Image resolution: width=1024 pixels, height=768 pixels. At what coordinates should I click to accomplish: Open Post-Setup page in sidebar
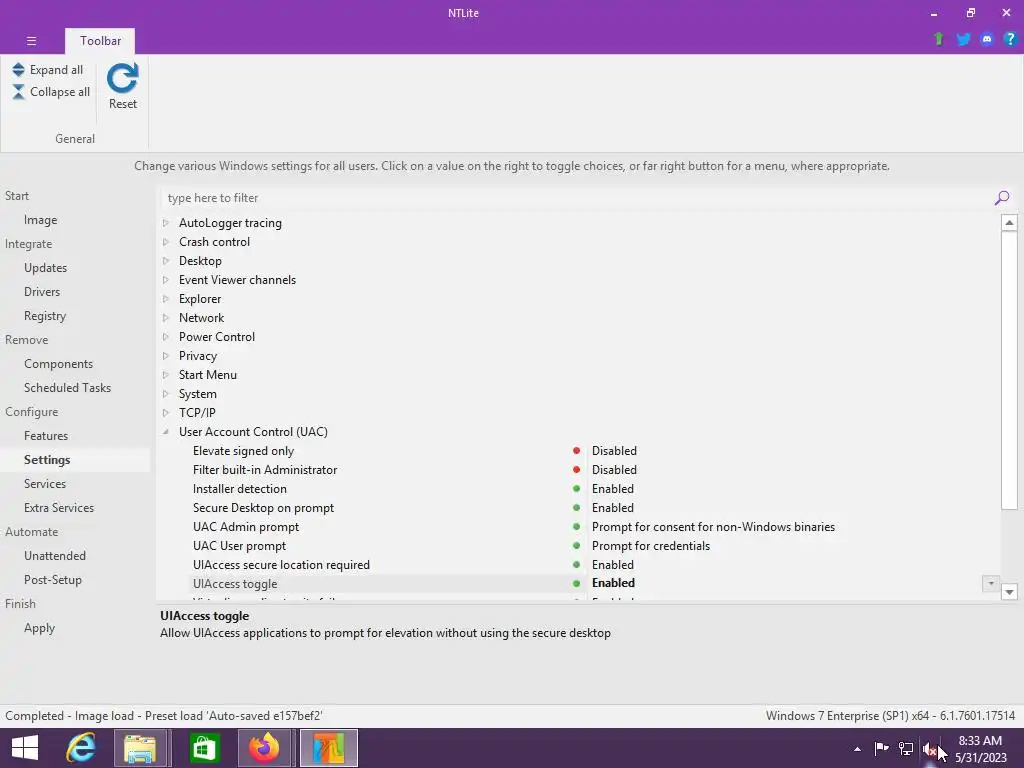[x=52, y=580]
